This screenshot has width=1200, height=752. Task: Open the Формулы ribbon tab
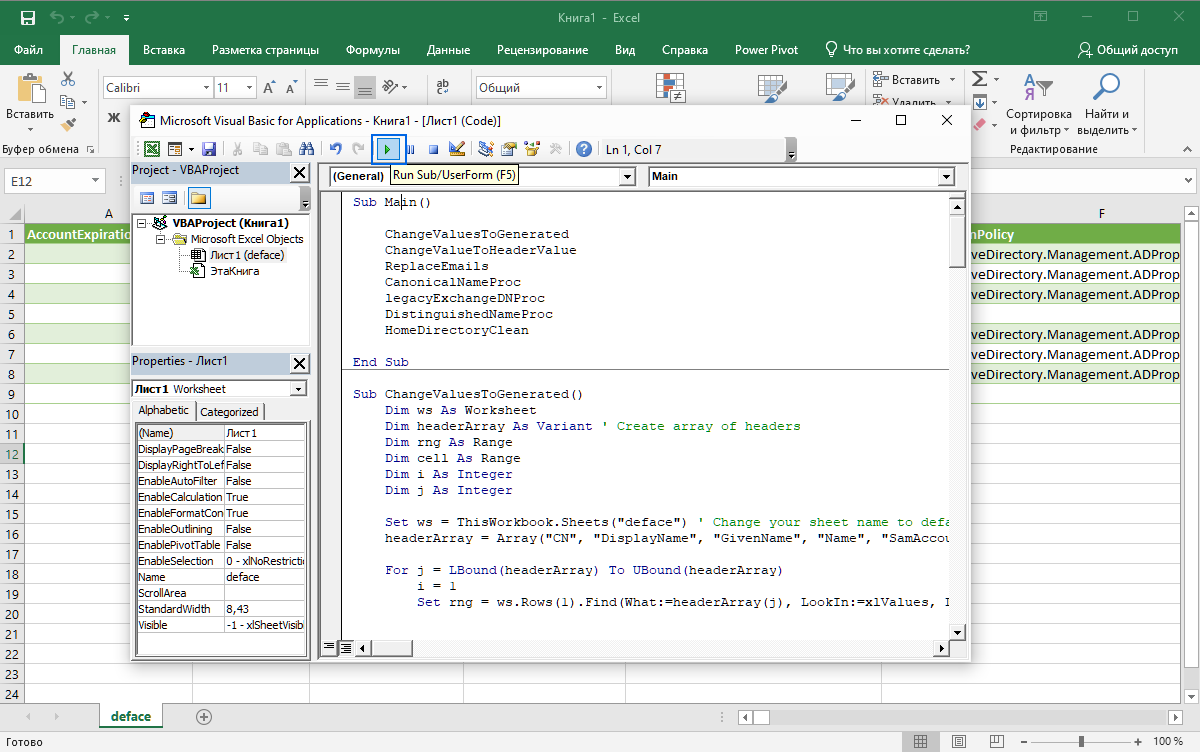pos(372,50)
